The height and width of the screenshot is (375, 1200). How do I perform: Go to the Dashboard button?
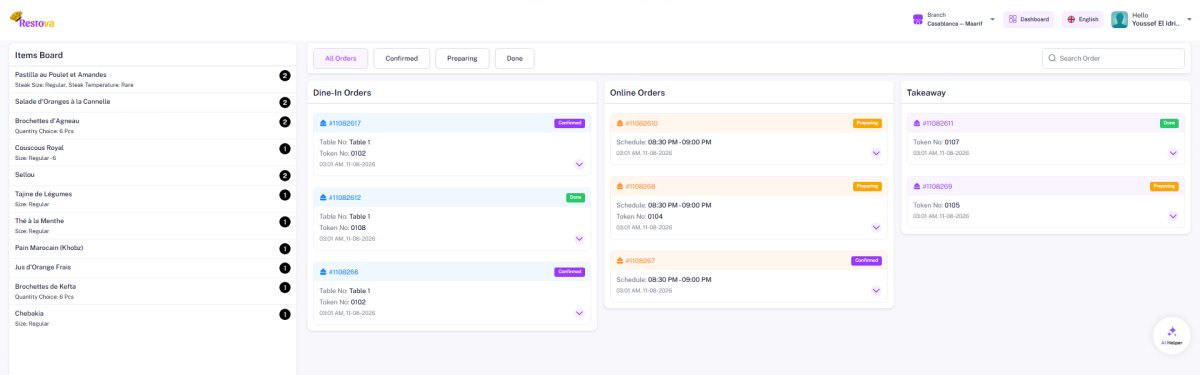[1029, 19]
